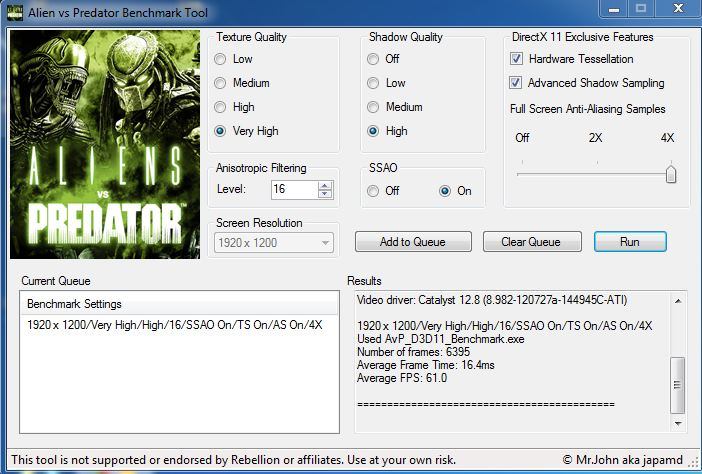Click the Run button

[x=630, y=242]
